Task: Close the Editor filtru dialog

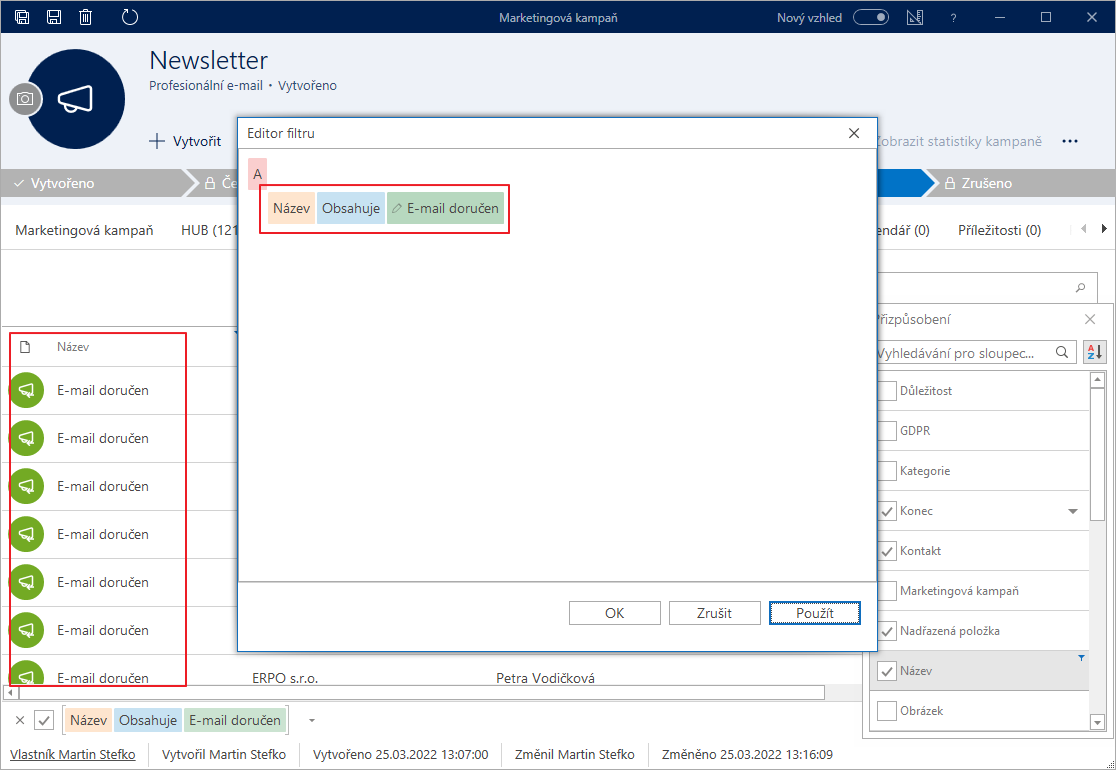Action: click(854, 133)
